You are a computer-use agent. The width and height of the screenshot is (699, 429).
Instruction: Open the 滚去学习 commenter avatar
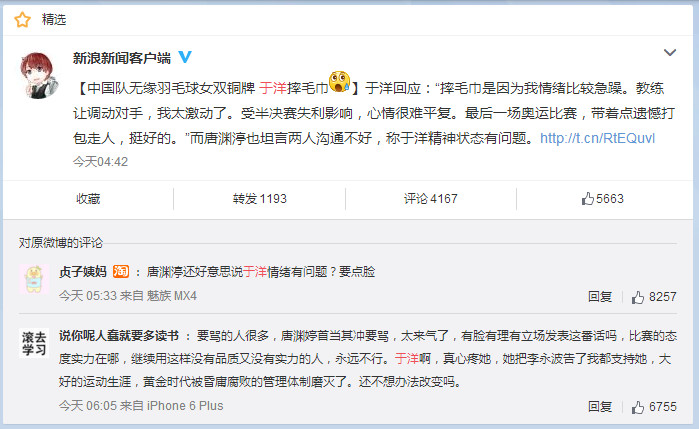click(34, 343)
